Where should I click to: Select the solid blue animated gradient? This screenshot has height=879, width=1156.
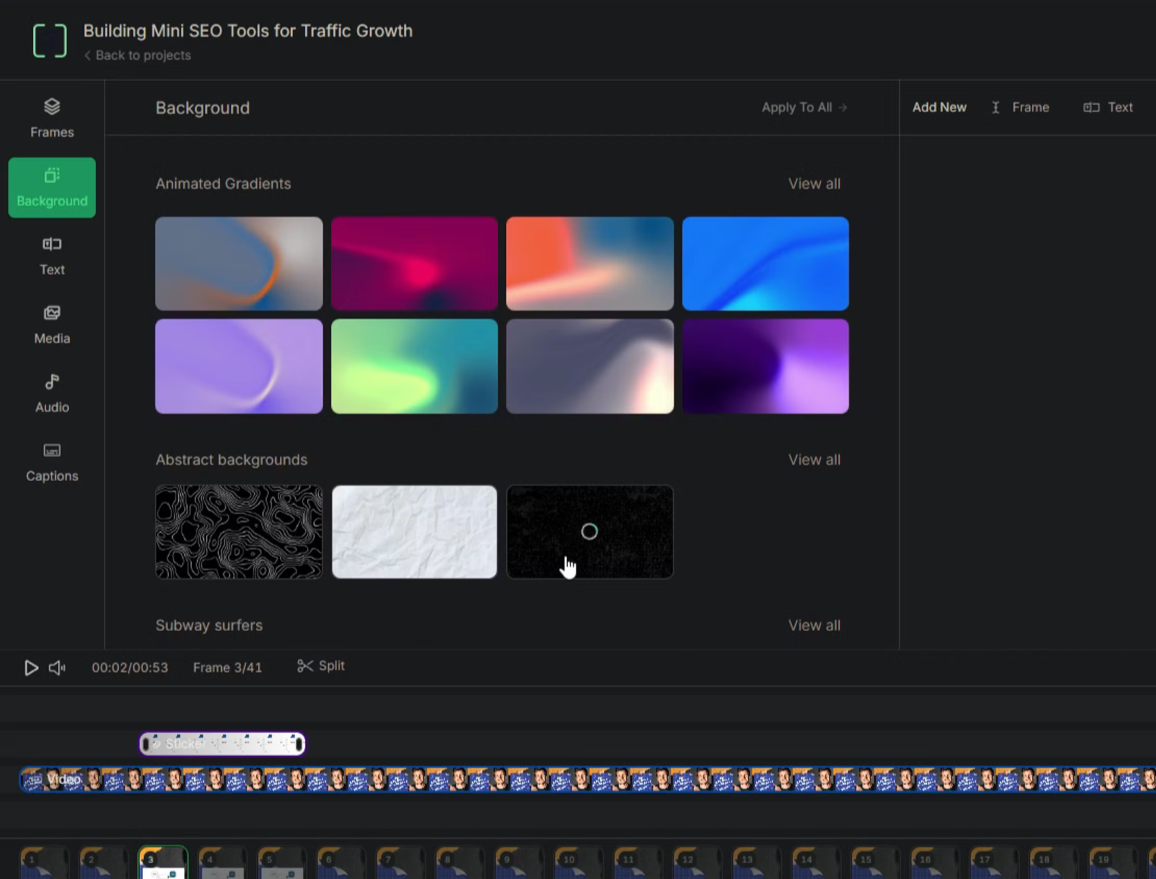765,263
